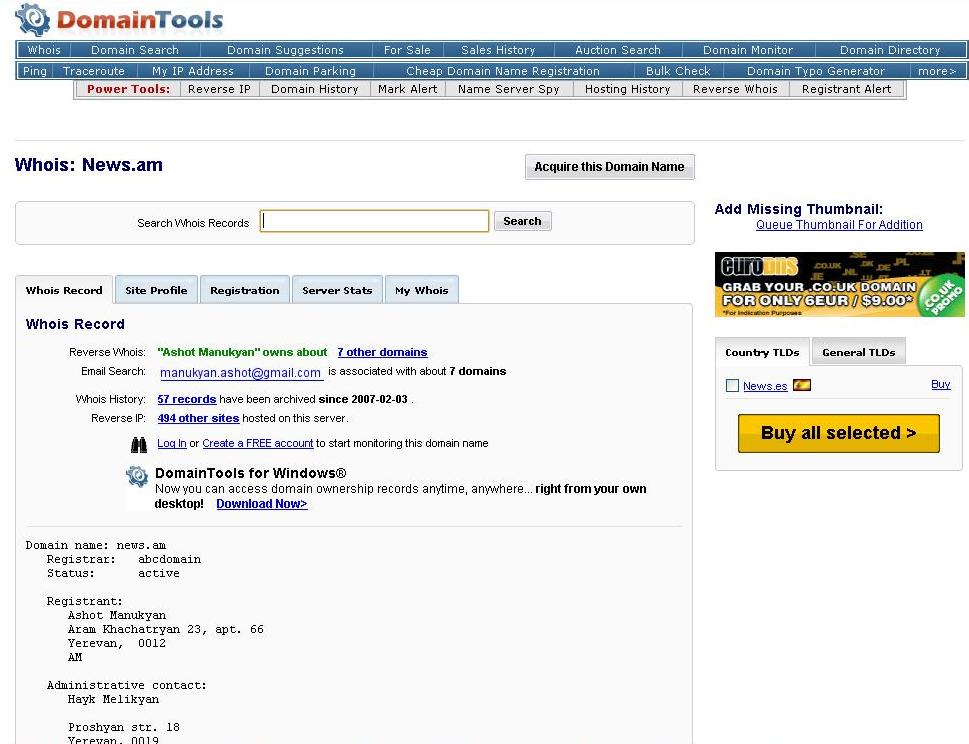The image size is (969, 744).
Task: Click the EuroDNS .co.uk domain banner ad
Action: pyautogui.click(x=839, y=284)
